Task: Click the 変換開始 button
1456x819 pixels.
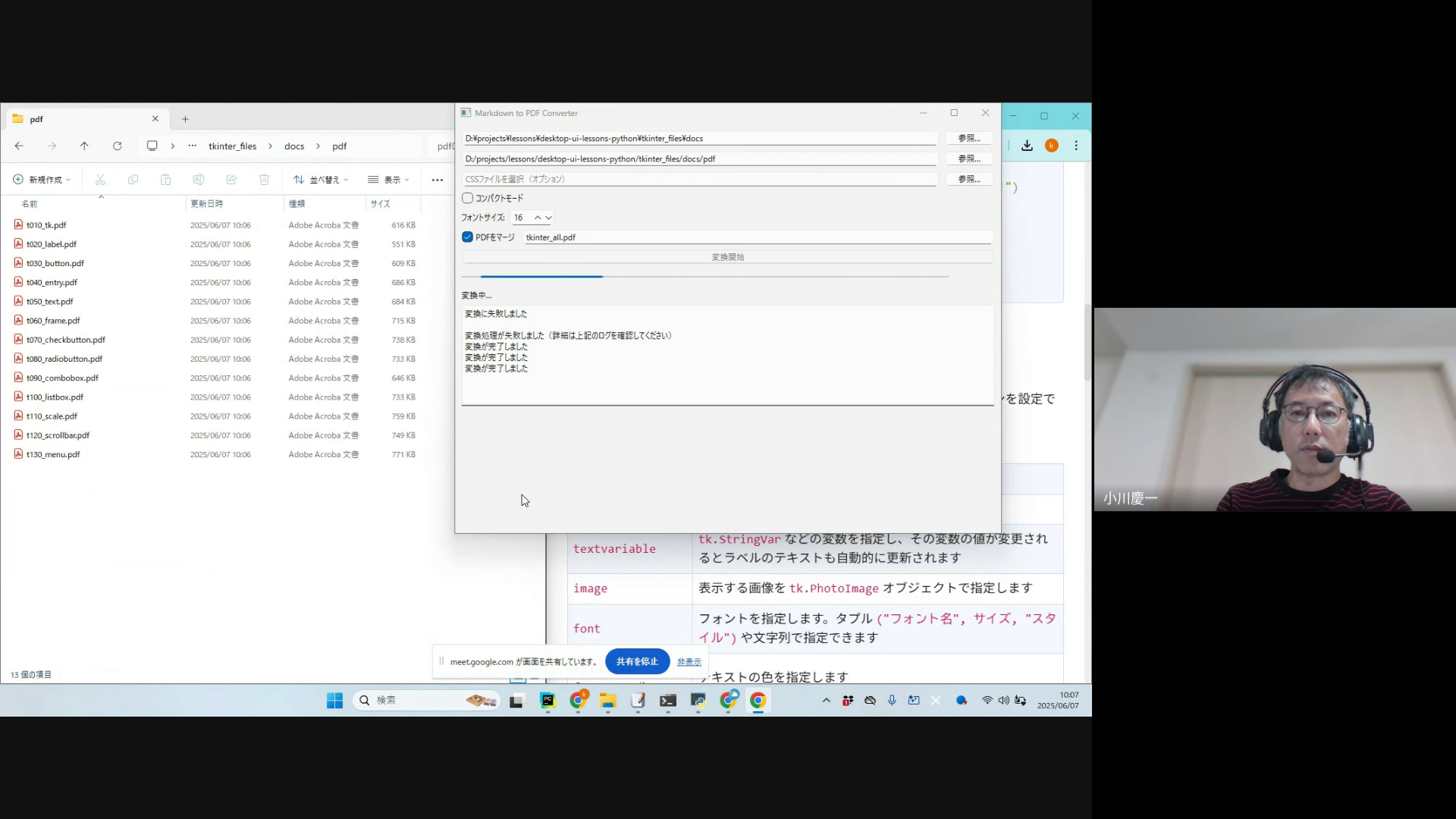Action: coord(727,257)
